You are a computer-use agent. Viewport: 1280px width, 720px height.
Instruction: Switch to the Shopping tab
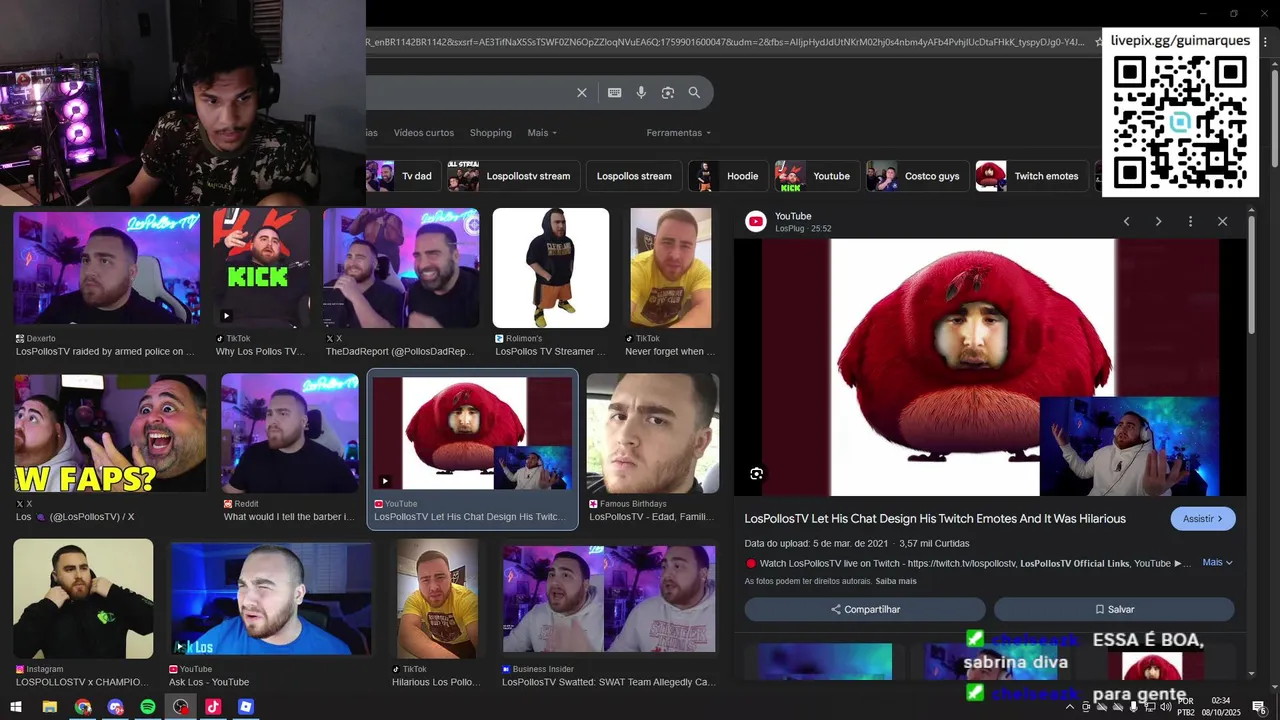[x=490, y=133]
